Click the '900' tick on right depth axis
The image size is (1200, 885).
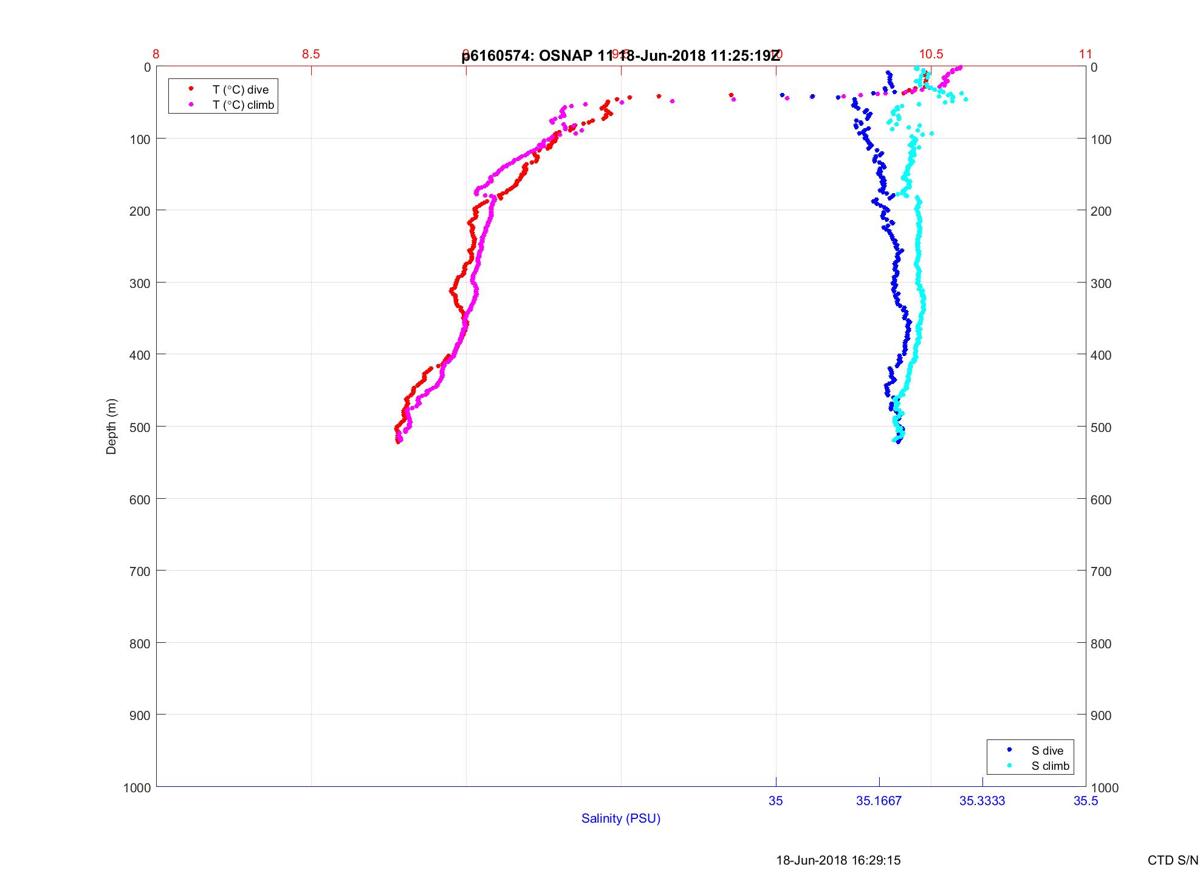point(1102,715)
